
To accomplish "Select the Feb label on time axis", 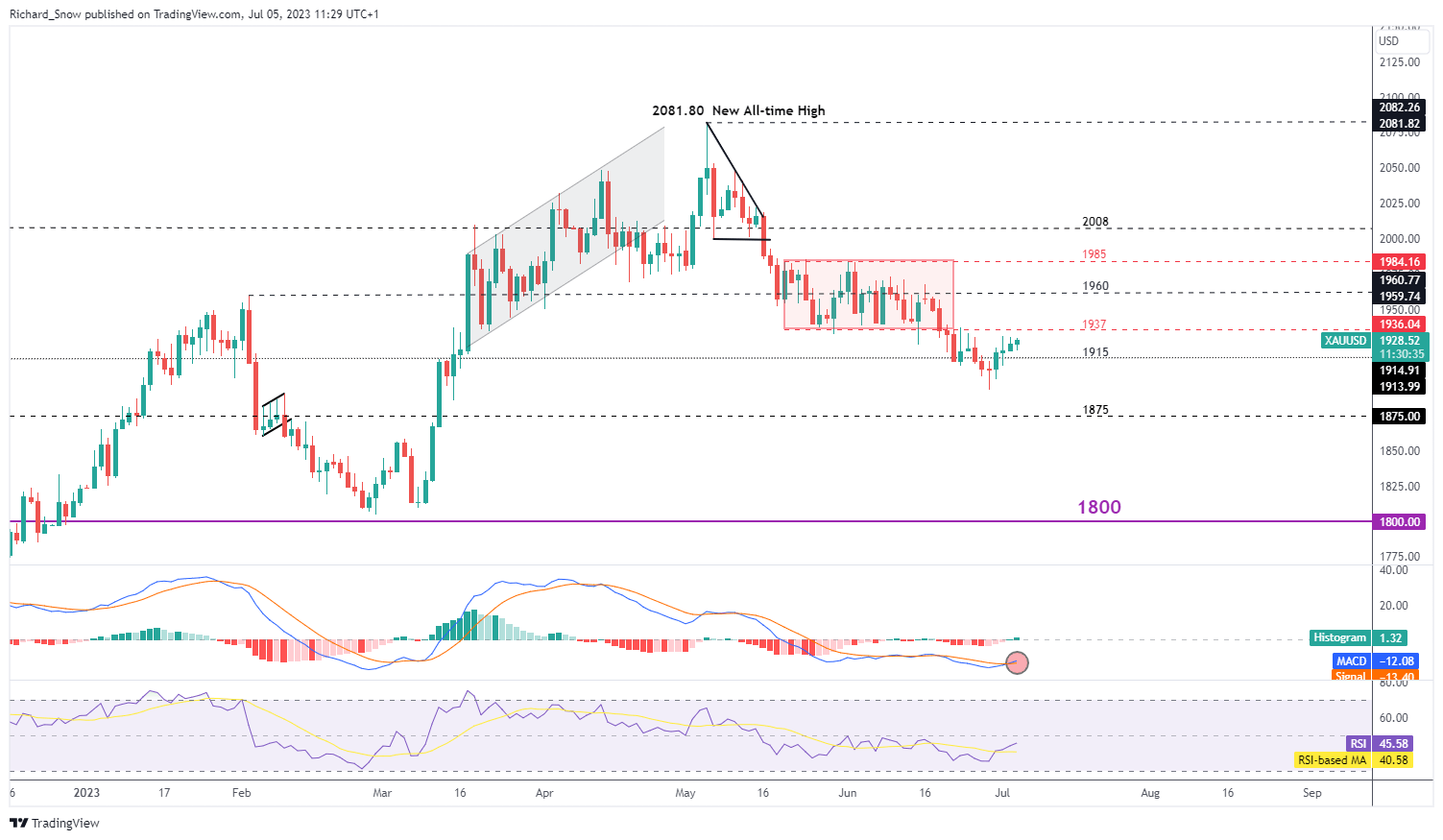I will tap(241, 793).
